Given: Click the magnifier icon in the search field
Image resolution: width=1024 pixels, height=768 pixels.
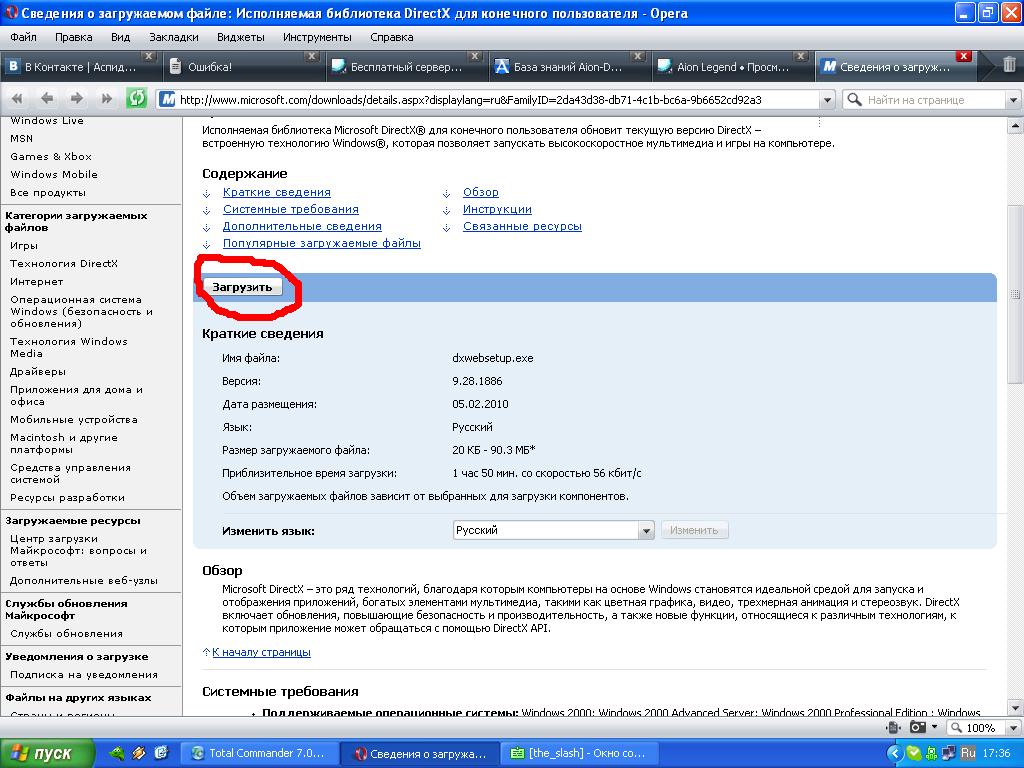Looking at the screenshot, I should pos(854,100).
